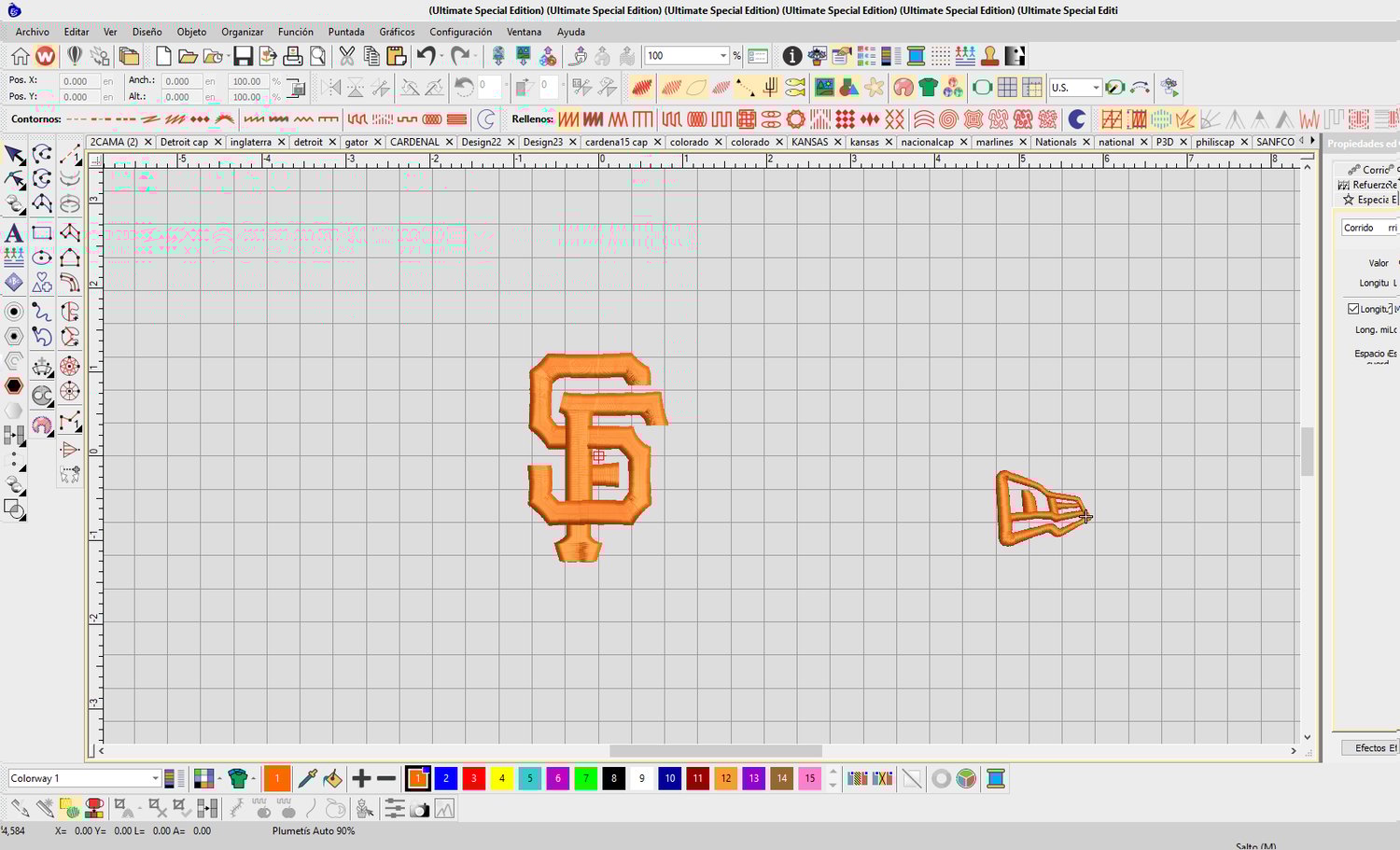Image resolution: width=1400 pixels, height=850 pixels.
Task: Toggle lock proportions icon beside percent fields
Action: 296,89
